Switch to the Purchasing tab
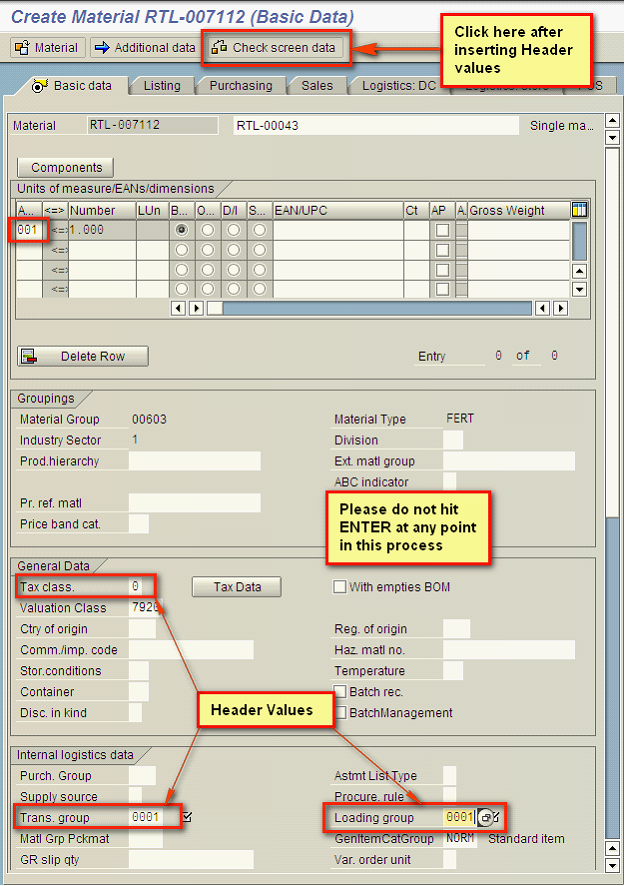Image resolution: width=625 pixels, height=886 pixels. [x=240, y=86]
